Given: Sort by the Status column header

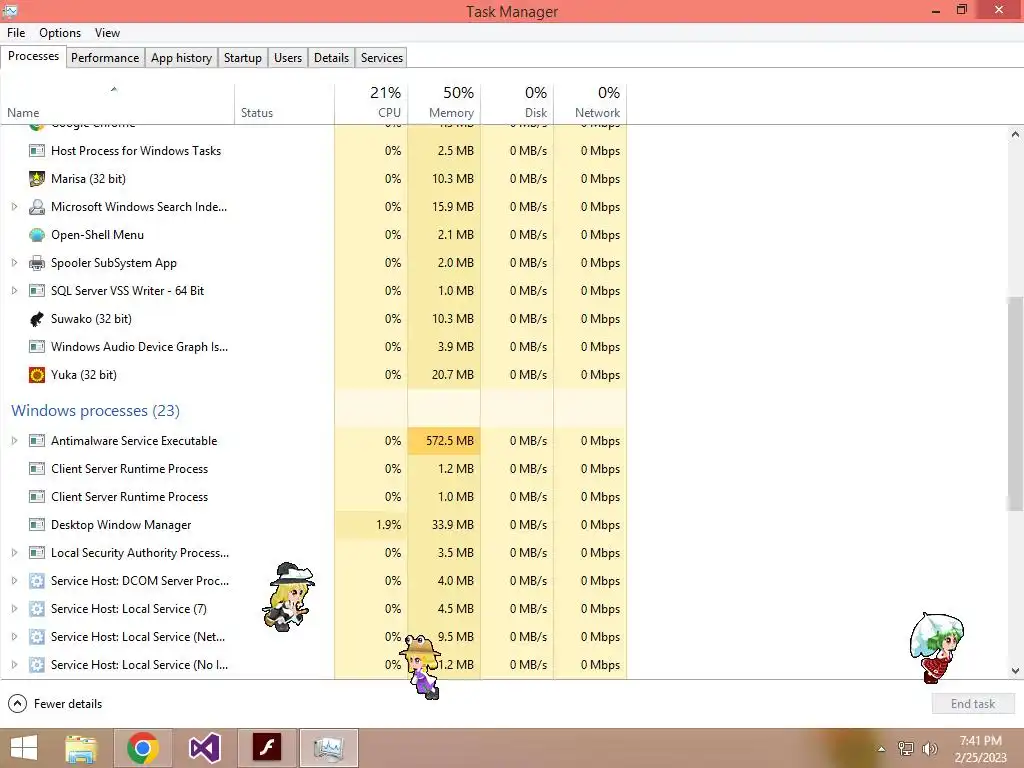Looking at the screenshot, I should pos(284,104).
